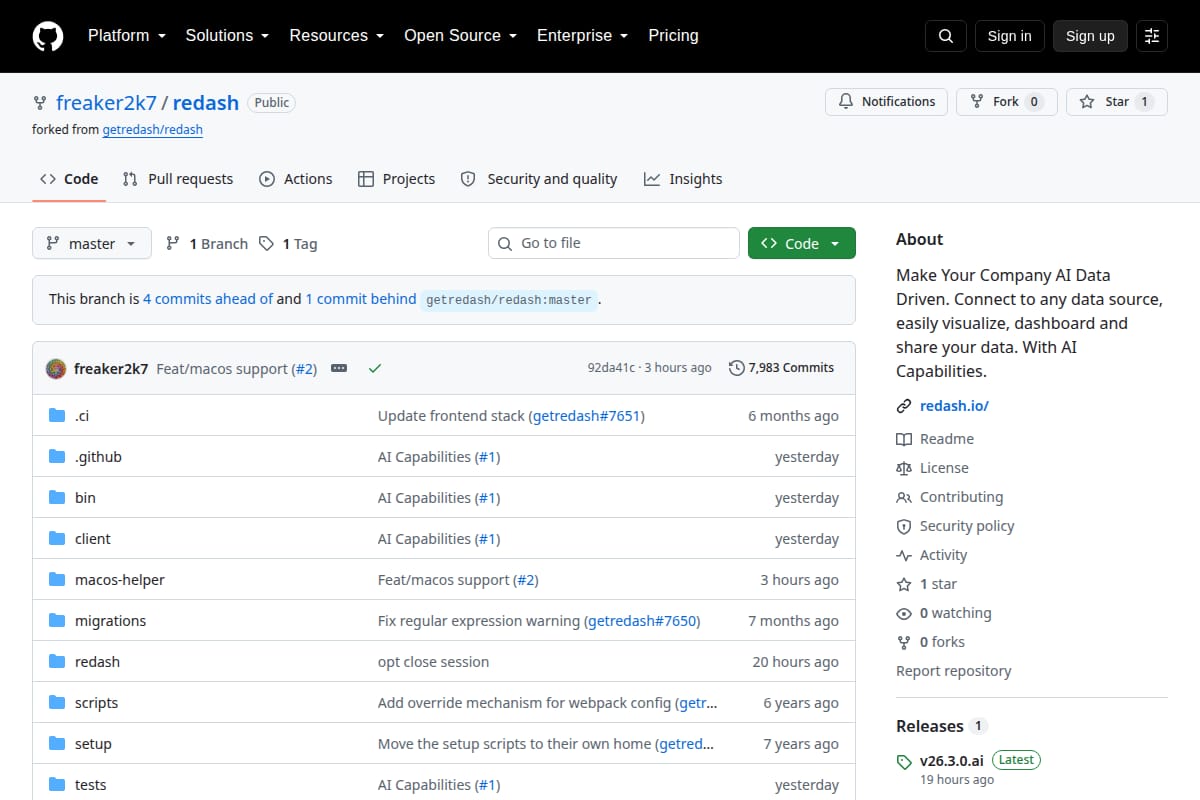Open the Platform menu
The width and height of the screenshot is (1200, 800).
point(126,35)
